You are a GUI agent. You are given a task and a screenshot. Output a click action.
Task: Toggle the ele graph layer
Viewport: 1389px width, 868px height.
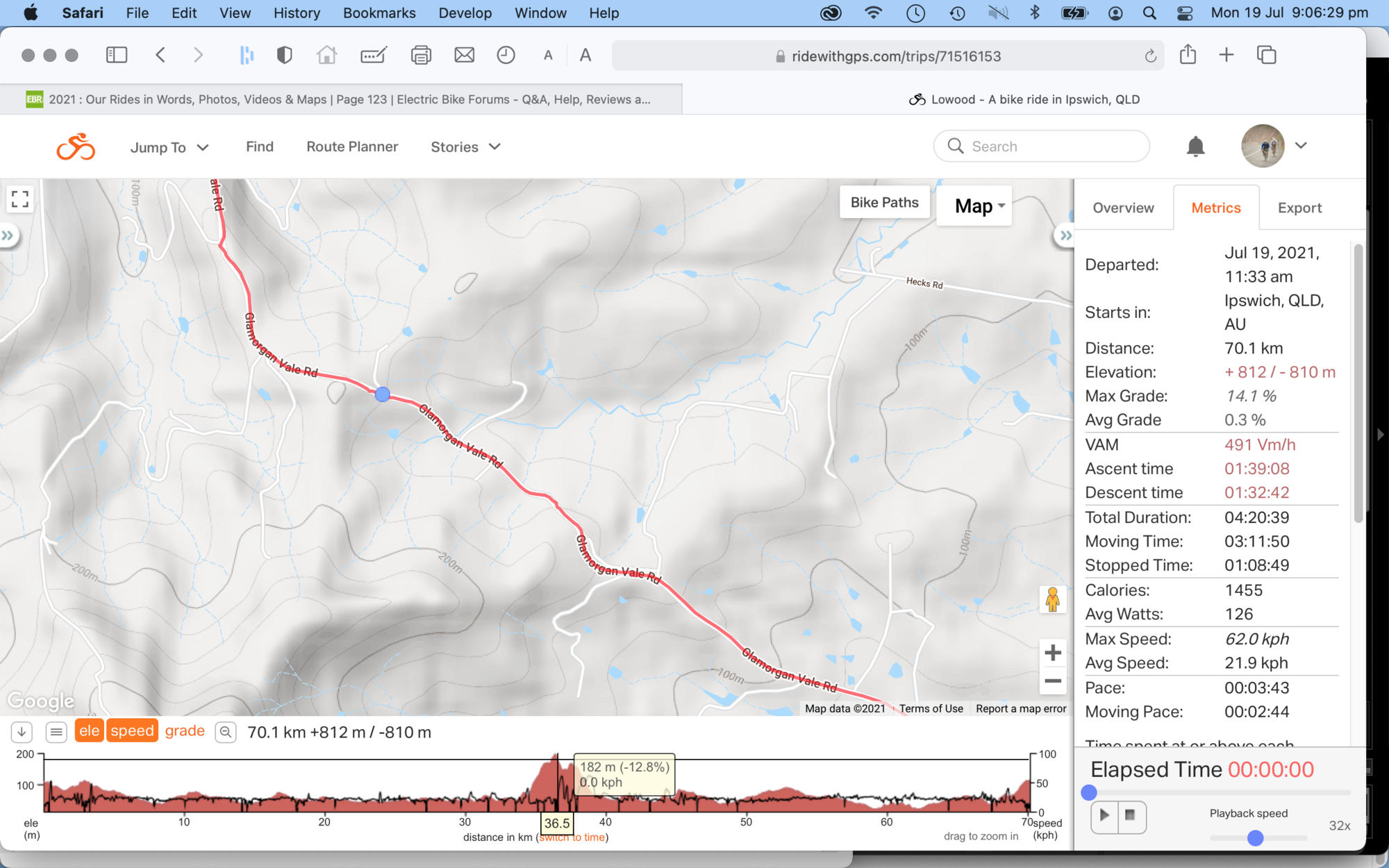coord(89,731)
